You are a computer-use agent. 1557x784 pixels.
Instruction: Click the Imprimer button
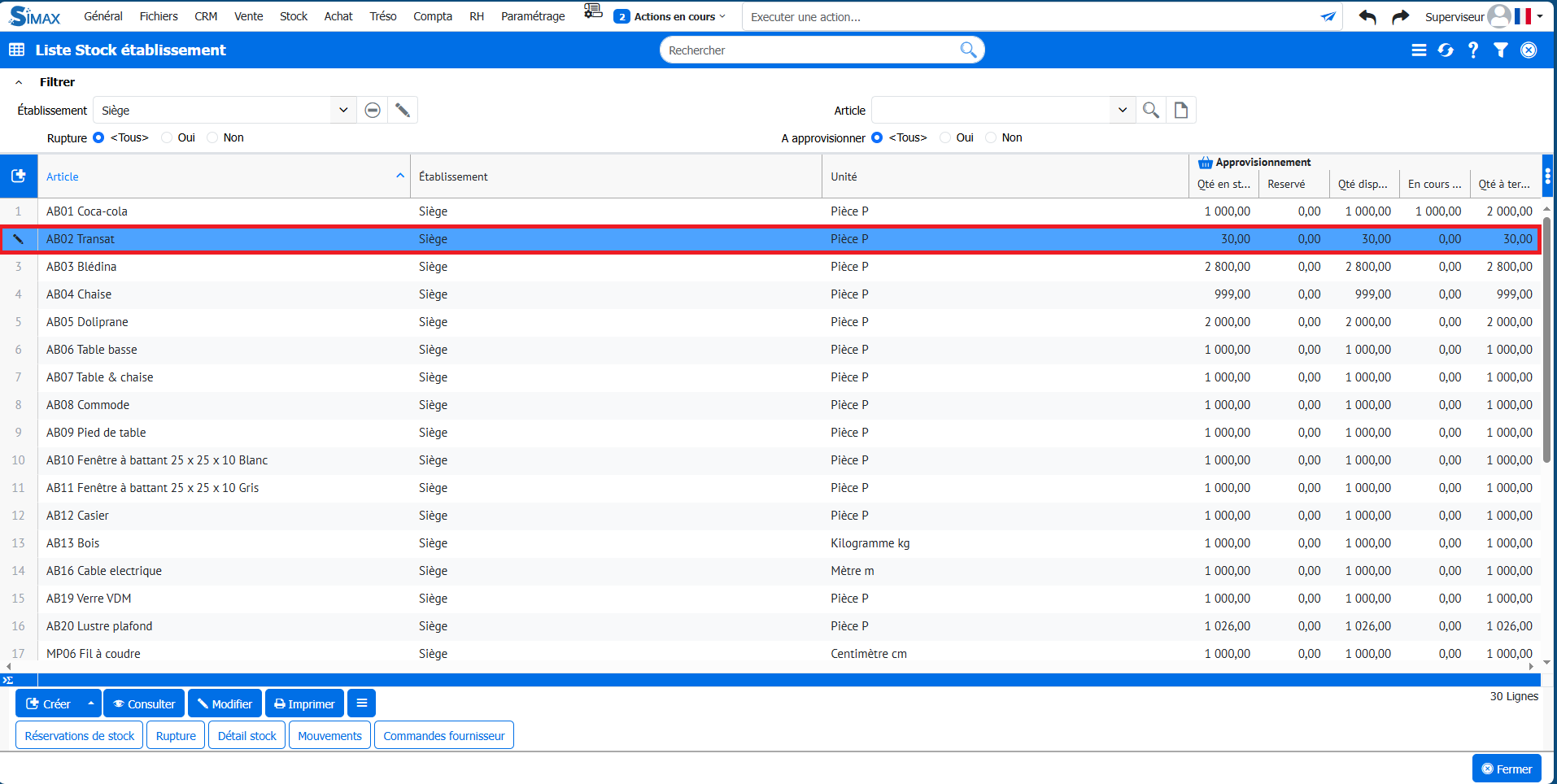click(304, 704)
